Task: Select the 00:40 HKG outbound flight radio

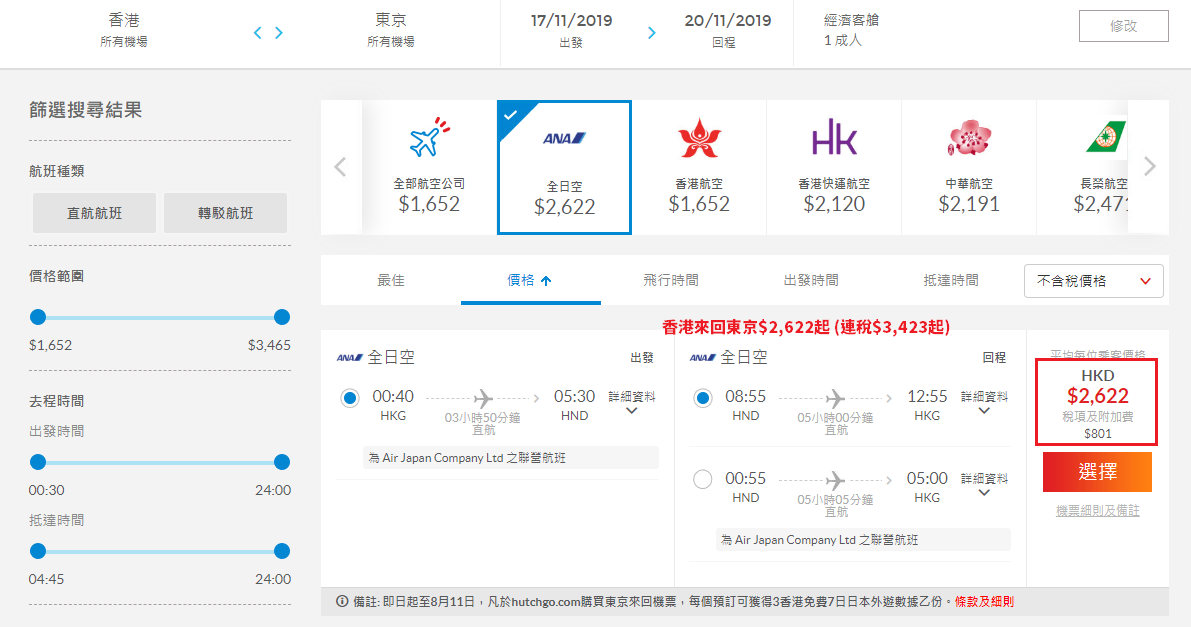Action: 350,397
